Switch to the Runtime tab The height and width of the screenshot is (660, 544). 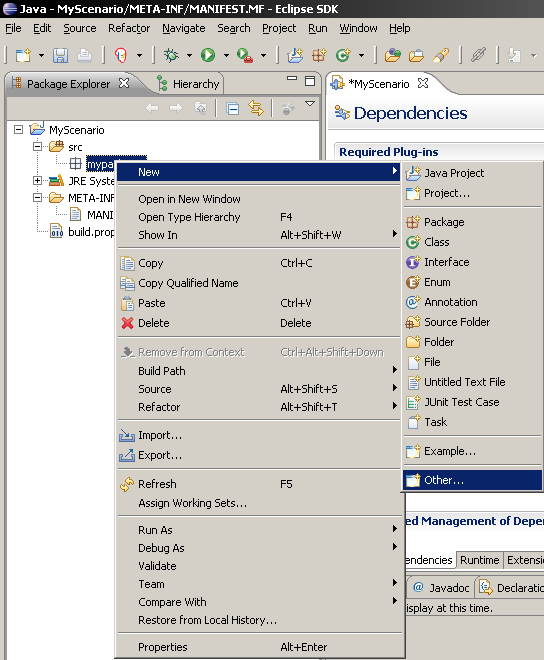tap(480, 560)
